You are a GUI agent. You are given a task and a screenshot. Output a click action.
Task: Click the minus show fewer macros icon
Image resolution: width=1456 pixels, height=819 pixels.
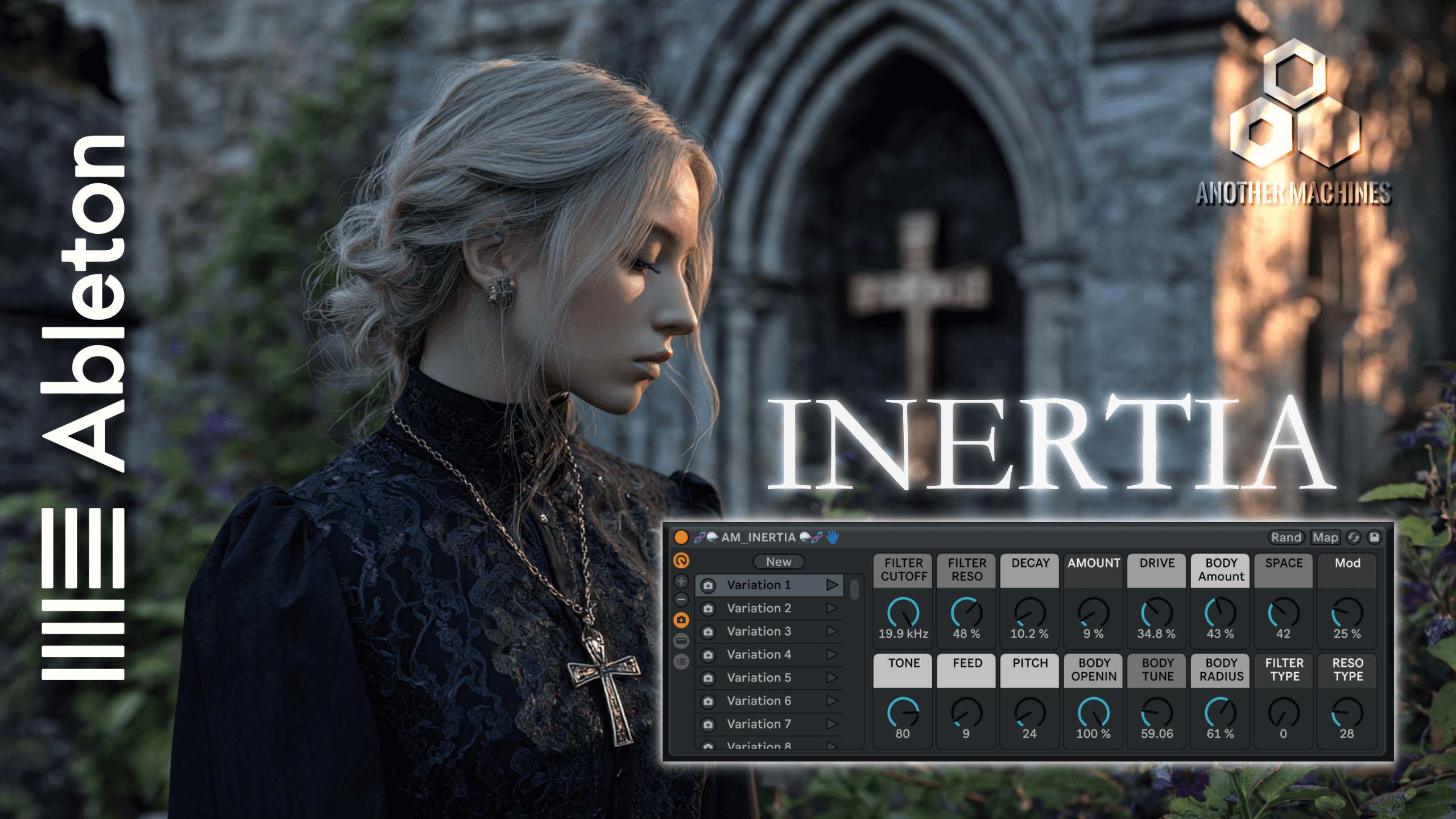(681, 599)
